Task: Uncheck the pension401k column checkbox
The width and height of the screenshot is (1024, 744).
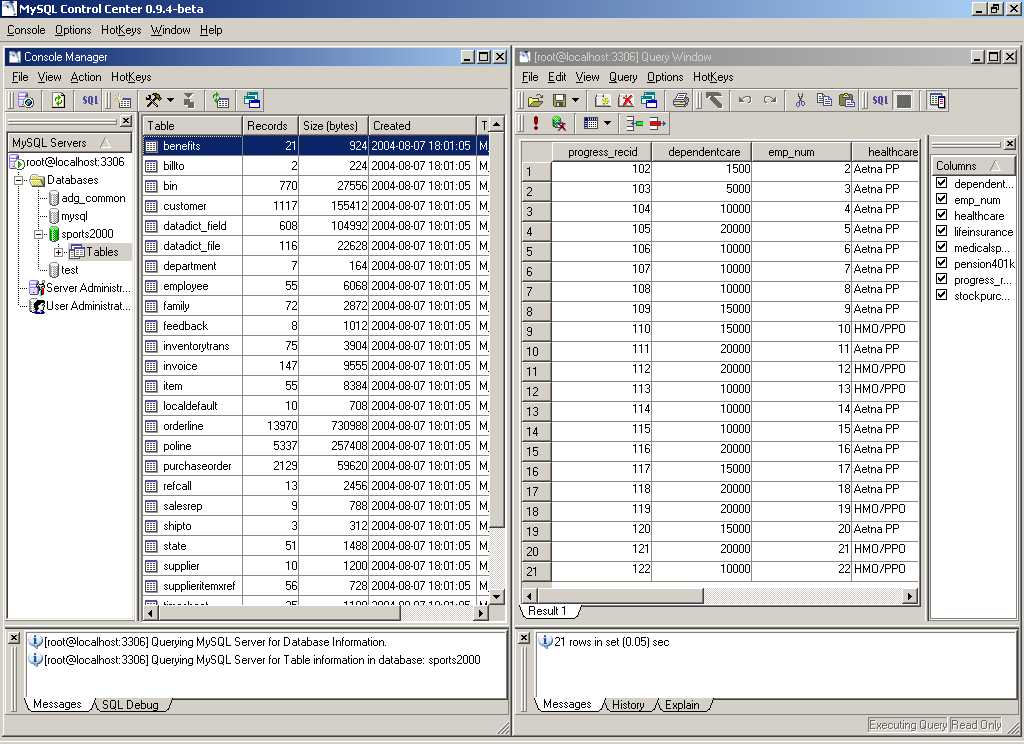Action: coord(942,263)
